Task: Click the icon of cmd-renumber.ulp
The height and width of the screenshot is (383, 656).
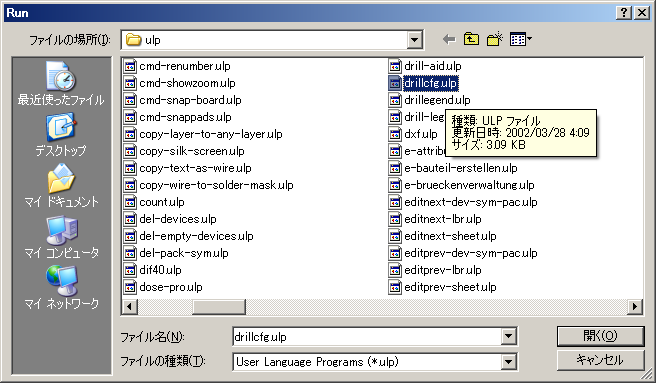Action: click(130, 66)
